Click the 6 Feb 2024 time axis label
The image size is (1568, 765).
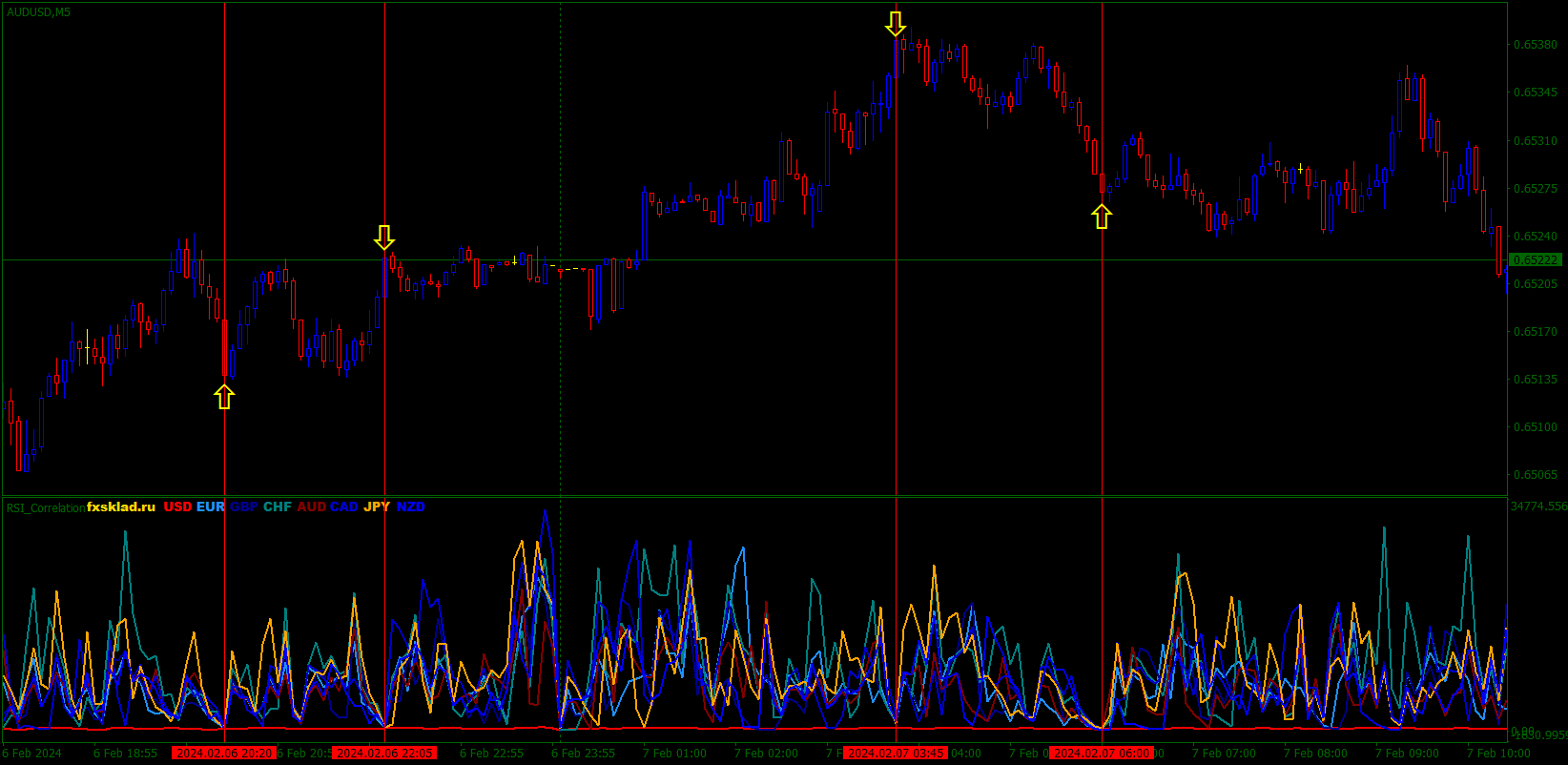click(x=32, y=754)
